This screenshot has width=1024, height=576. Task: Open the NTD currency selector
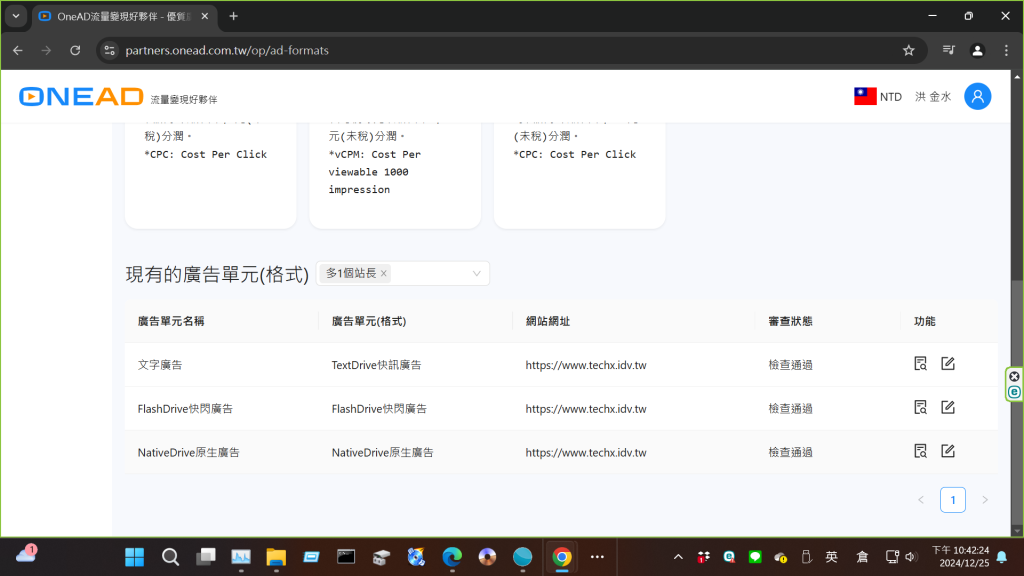tap(878, 97)
